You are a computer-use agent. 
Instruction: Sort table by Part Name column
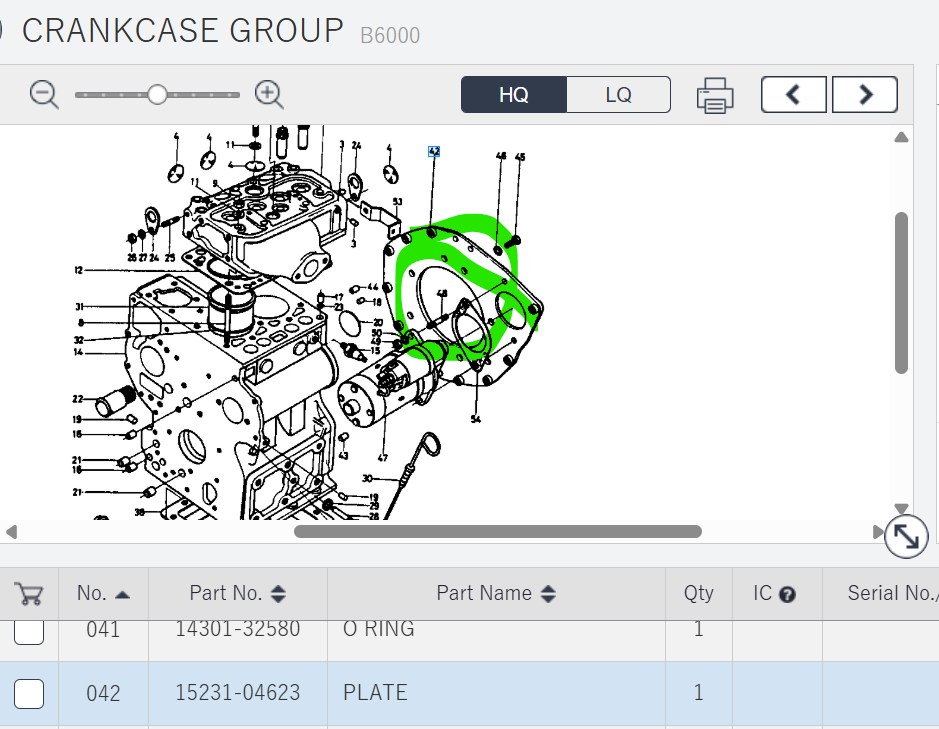pyautogui.click(x=495, y=594)
